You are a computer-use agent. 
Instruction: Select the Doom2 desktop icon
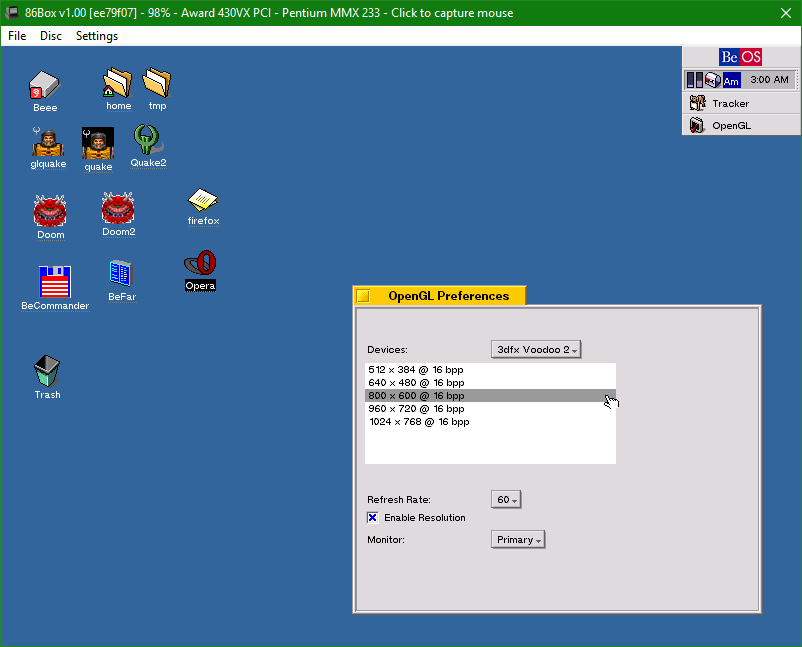pos(118,210)
